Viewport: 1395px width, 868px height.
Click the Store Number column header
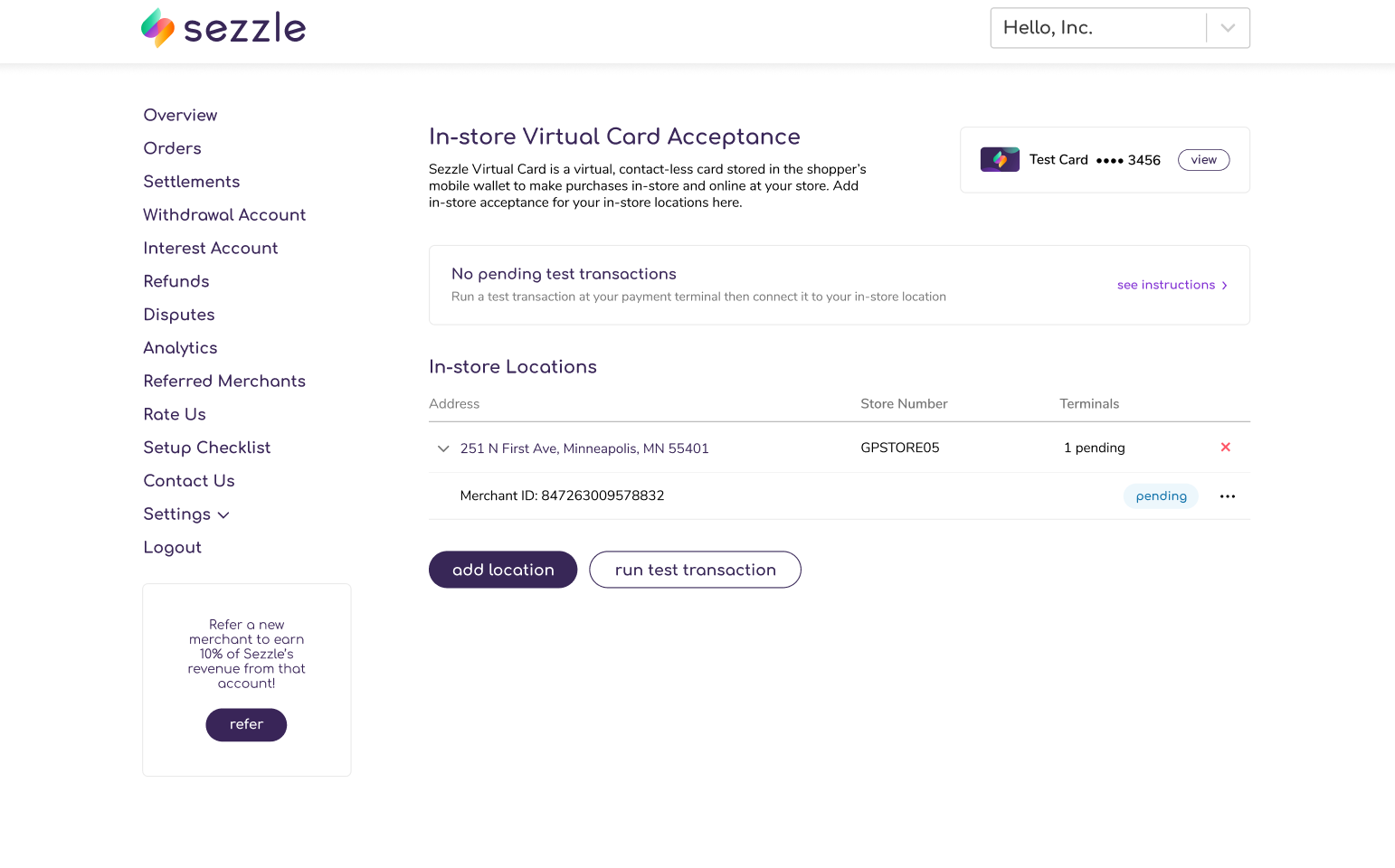(904, 404)
